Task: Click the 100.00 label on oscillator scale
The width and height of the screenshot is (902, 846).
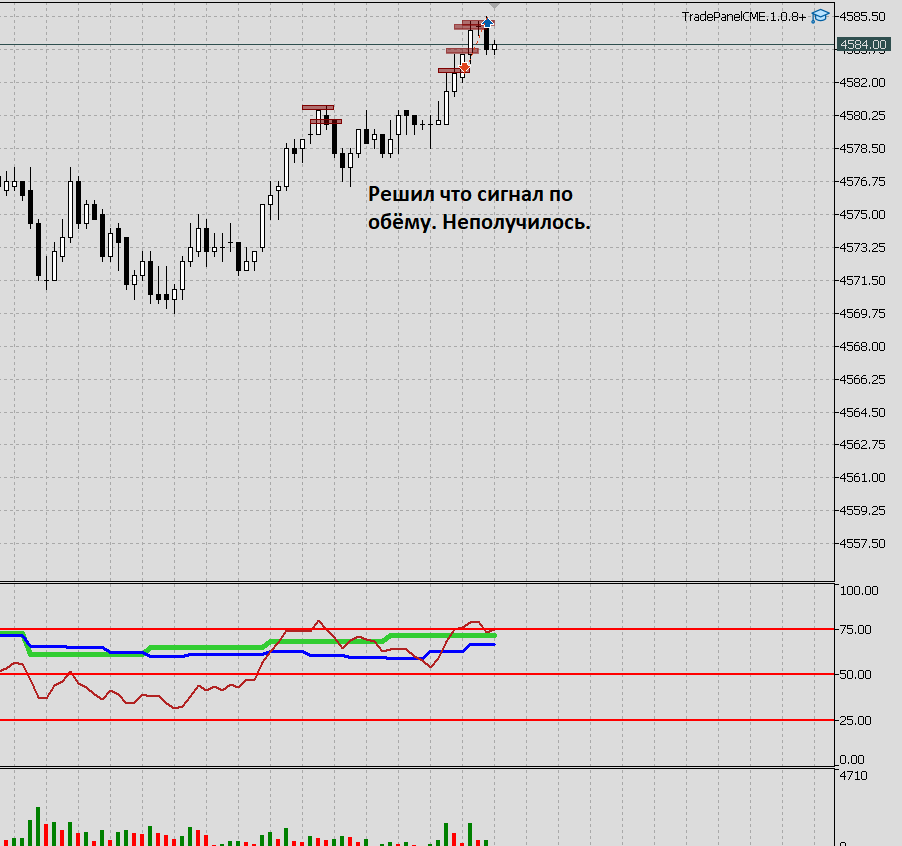Action: [859, 591]
